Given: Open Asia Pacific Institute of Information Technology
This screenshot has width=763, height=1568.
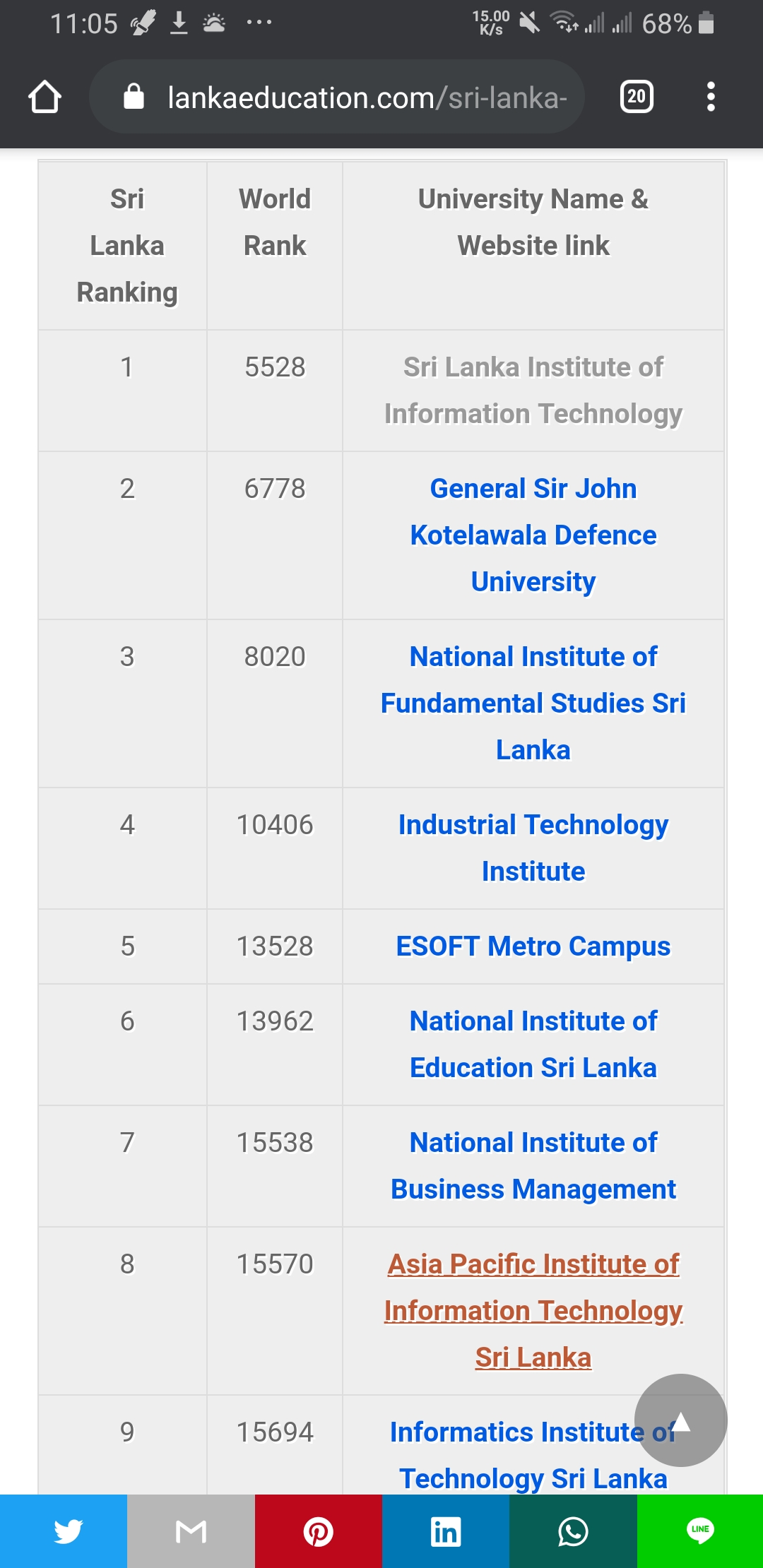Looking at the screenshot, I should [x=533, y=1311].
